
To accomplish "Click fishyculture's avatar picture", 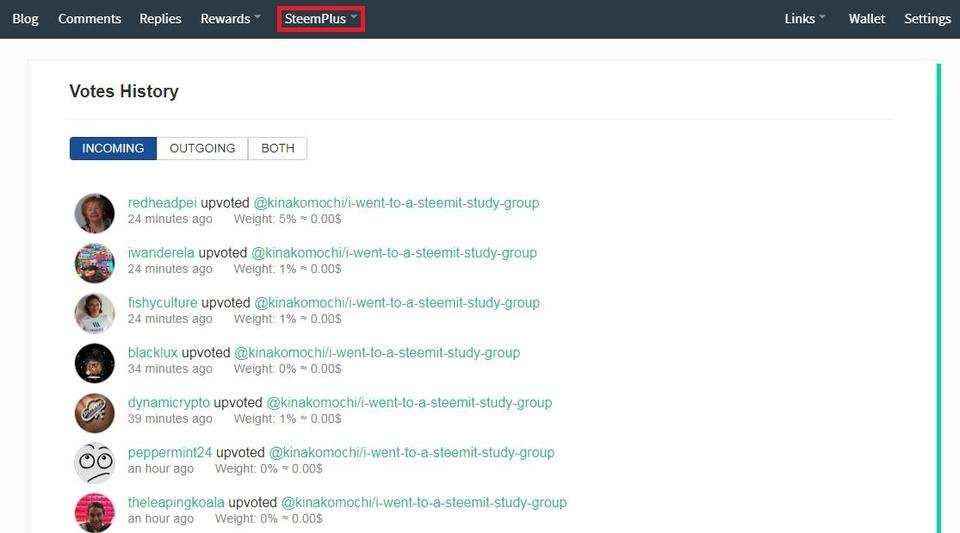I will pyautogui.click(x=94, y=313).
